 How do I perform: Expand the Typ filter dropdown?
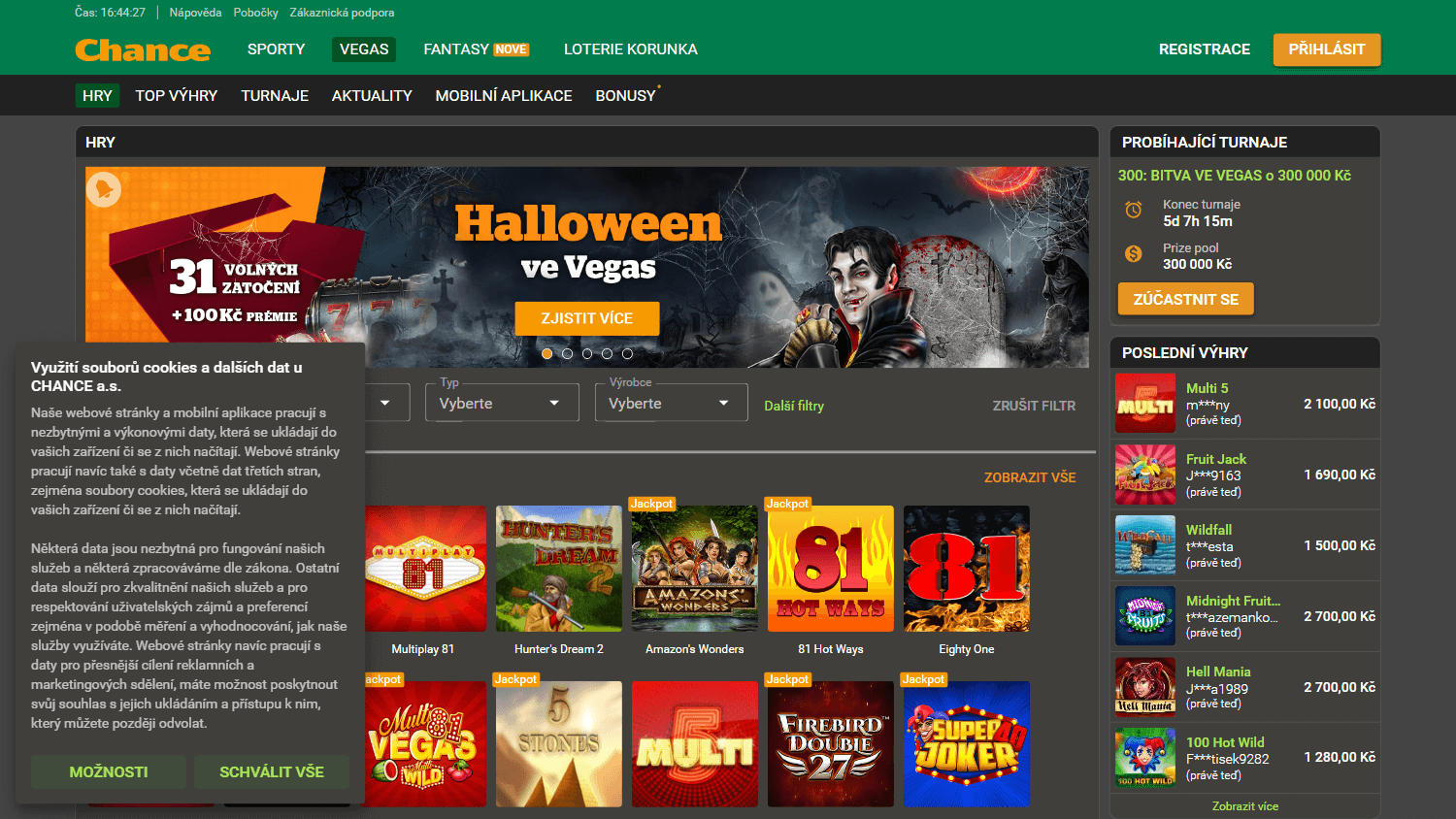[502, 403]
